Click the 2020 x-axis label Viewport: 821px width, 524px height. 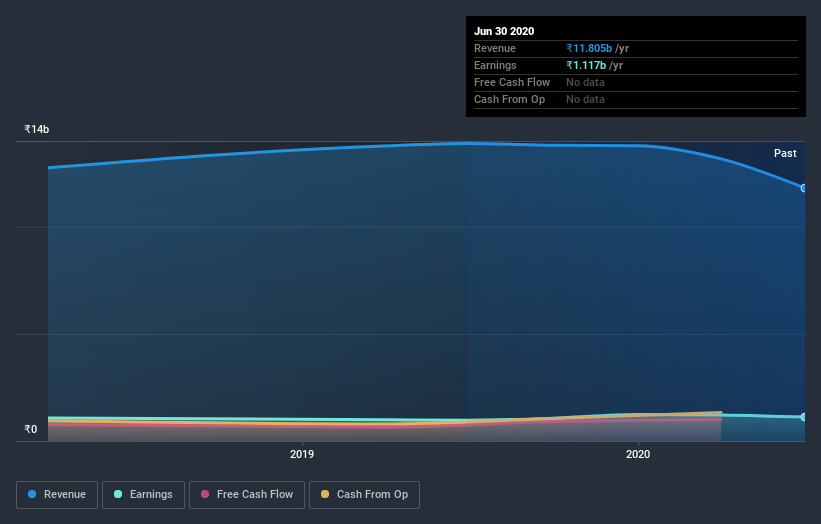click(x=638, y=454)
